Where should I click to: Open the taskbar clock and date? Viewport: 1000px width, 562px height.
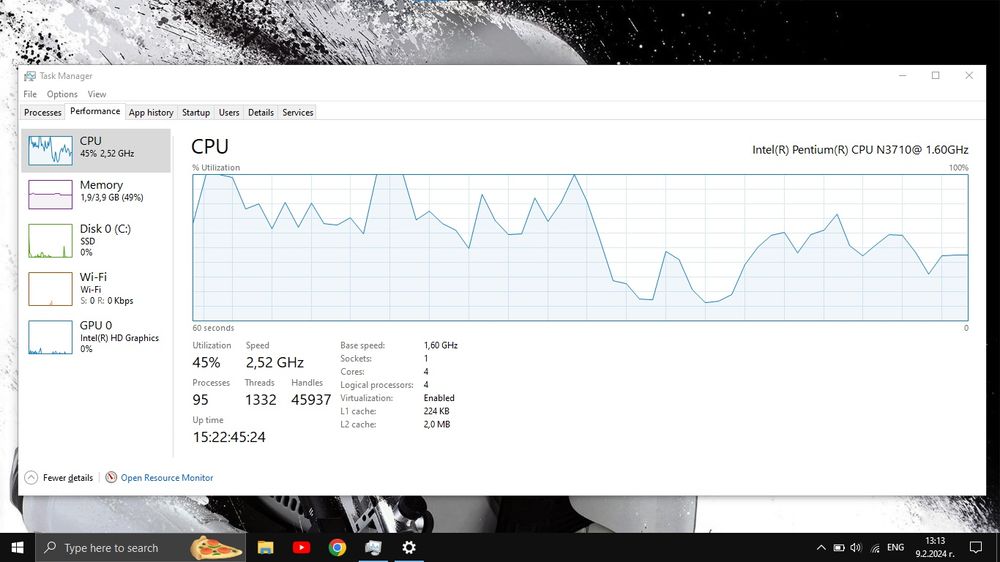click(x=934, y=547)
